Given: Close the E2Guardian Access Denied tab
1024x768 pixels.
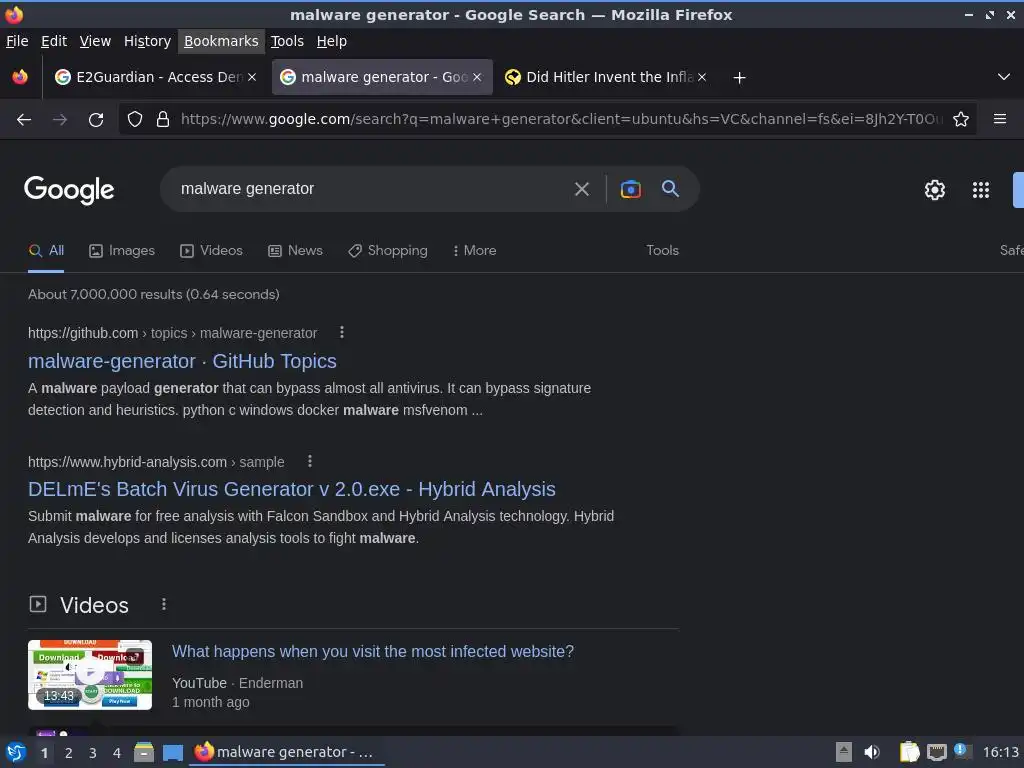Looking at the screenshot, I should click(x=252, y=77).
